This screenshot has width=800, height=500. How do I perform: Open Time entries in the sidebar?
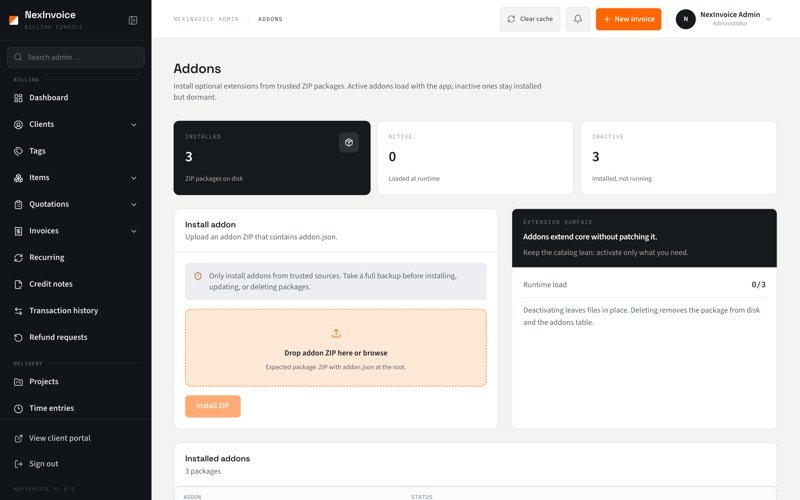coord(76,408)
